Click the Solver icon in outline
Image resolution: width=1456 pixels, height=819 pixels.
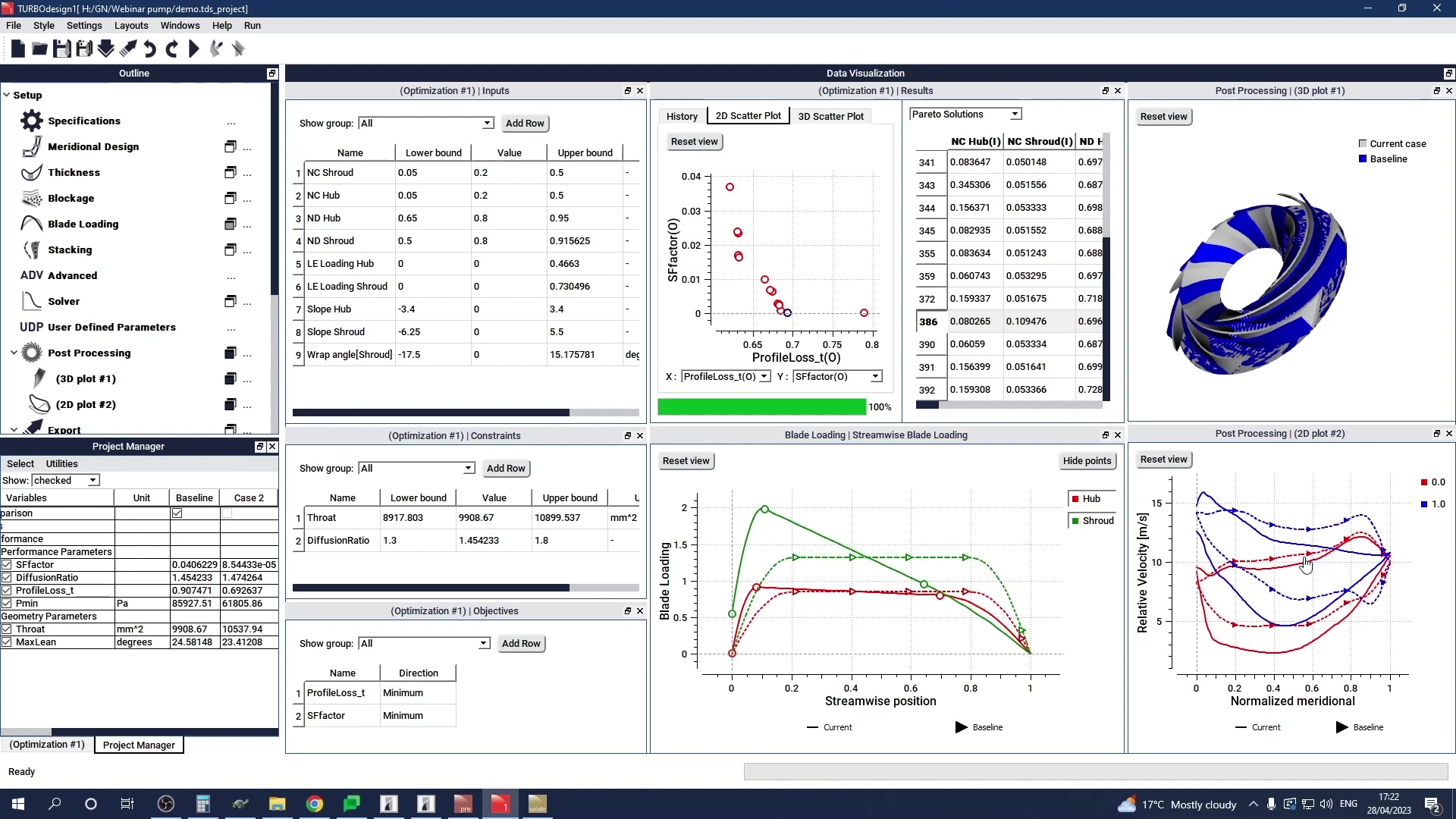(31, 301)
